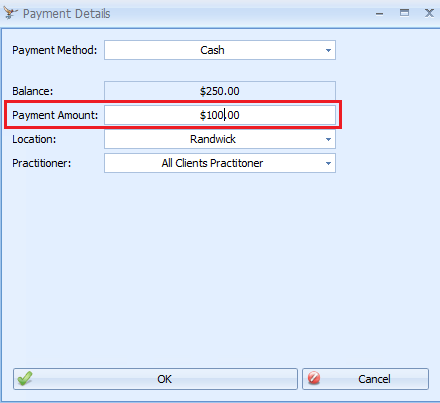
Task: Click the green checkmark icon on OK
Action: (x=25, y=379)
